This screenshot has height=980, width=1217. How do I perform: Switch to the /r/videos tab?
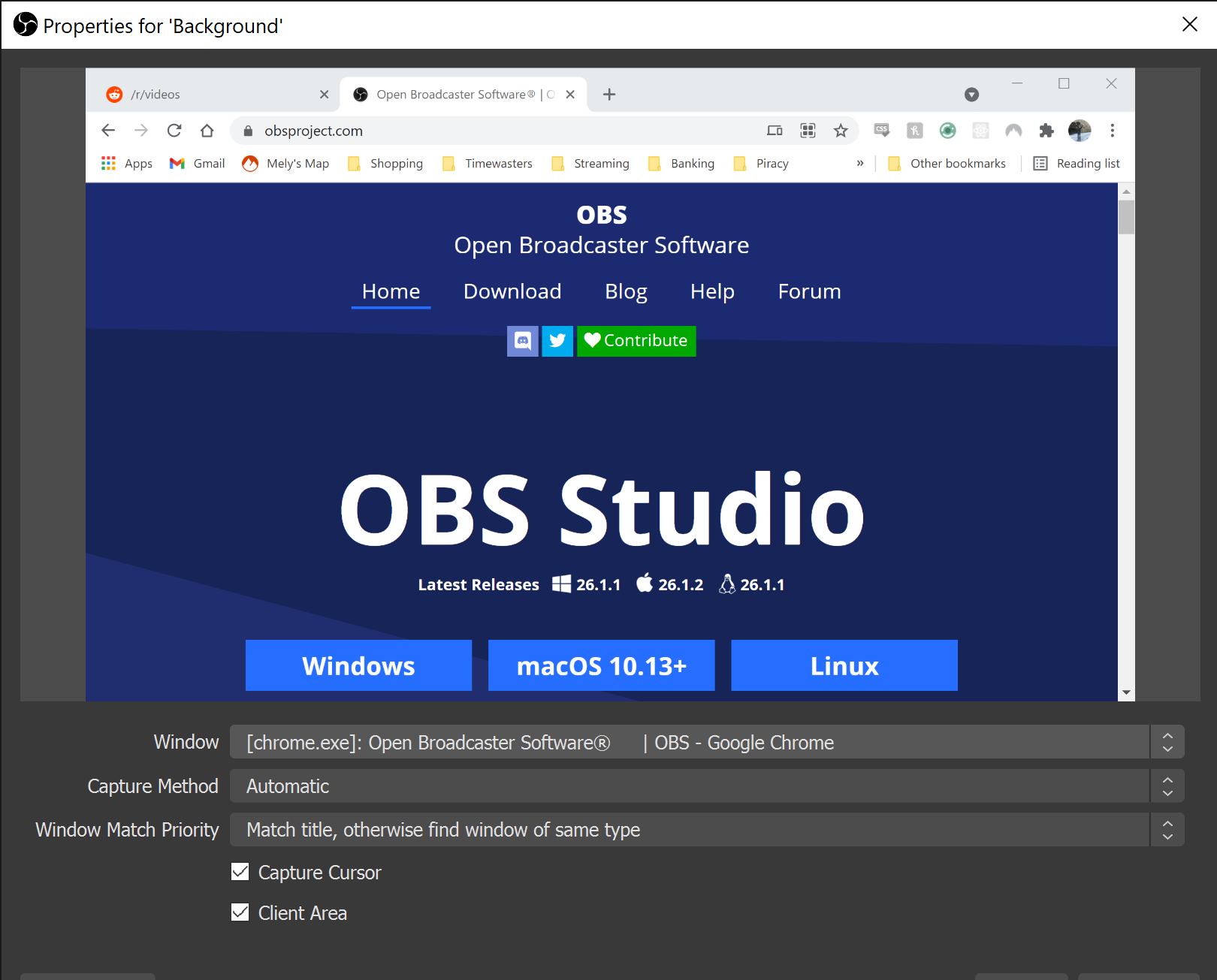coord(218,94)
